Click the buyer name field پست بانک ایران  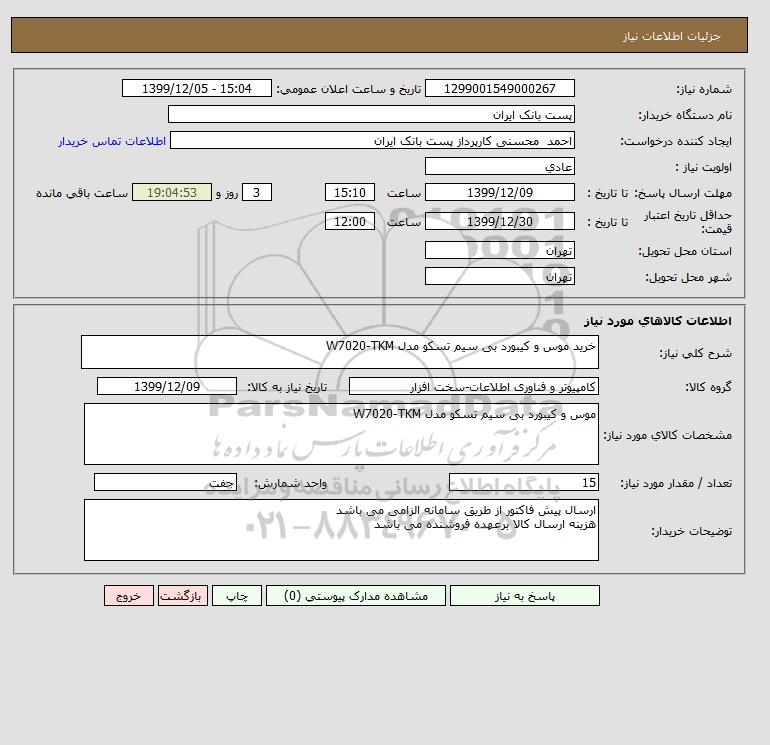pos(371,114)
